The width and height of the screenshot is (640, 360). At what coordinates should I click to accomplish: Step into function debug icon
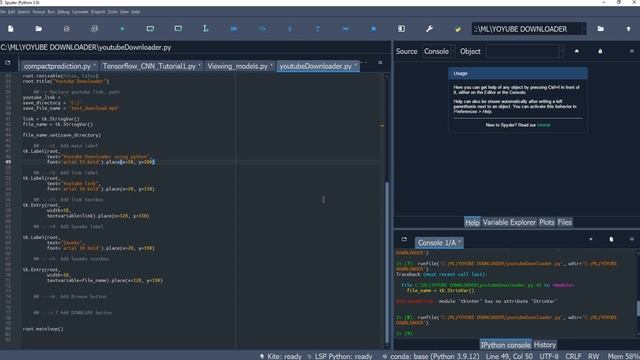(x=290, y=29)
